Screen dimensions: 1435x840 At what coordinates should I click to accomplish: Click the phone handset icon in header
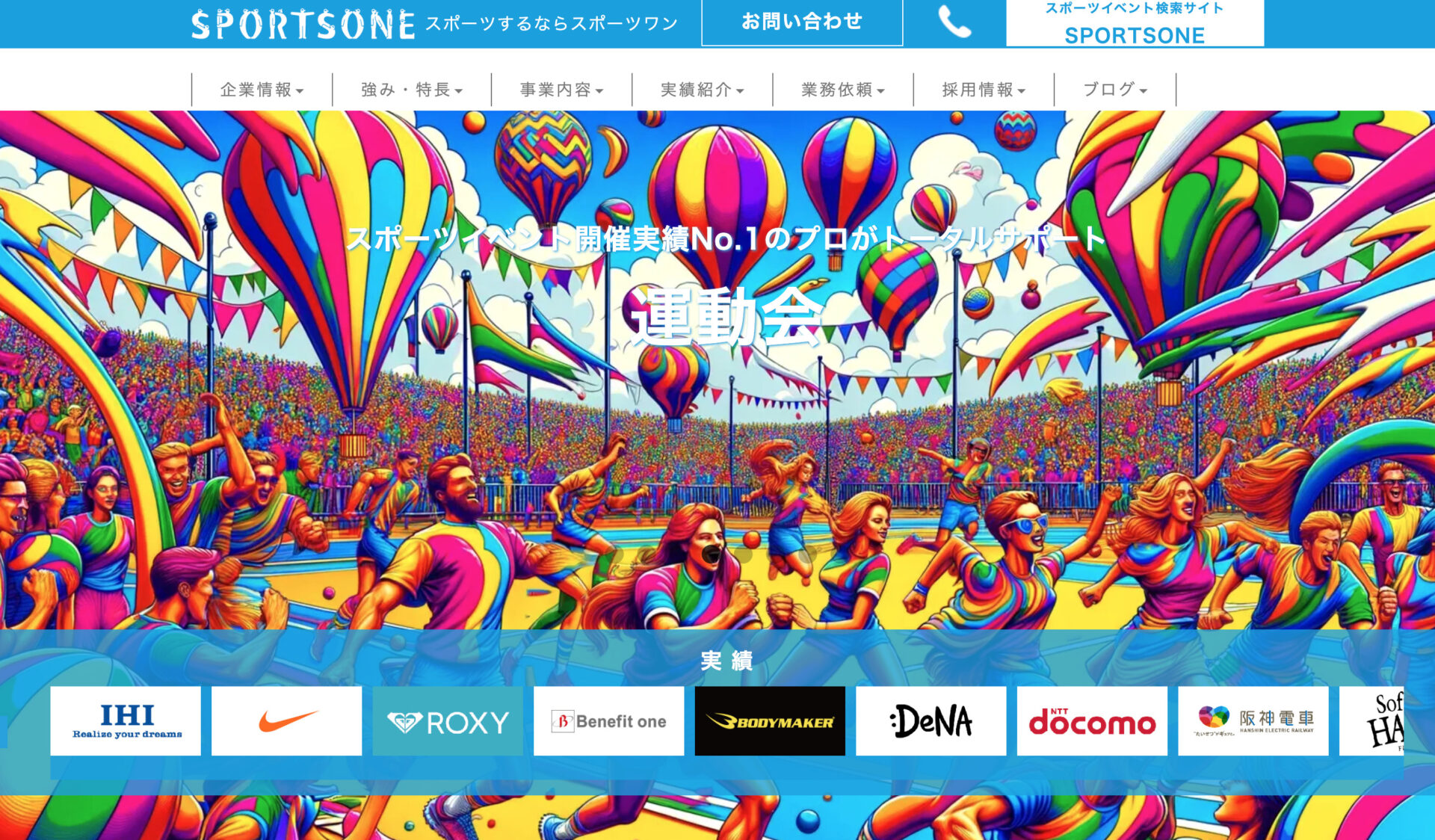(x=954, y=22)
